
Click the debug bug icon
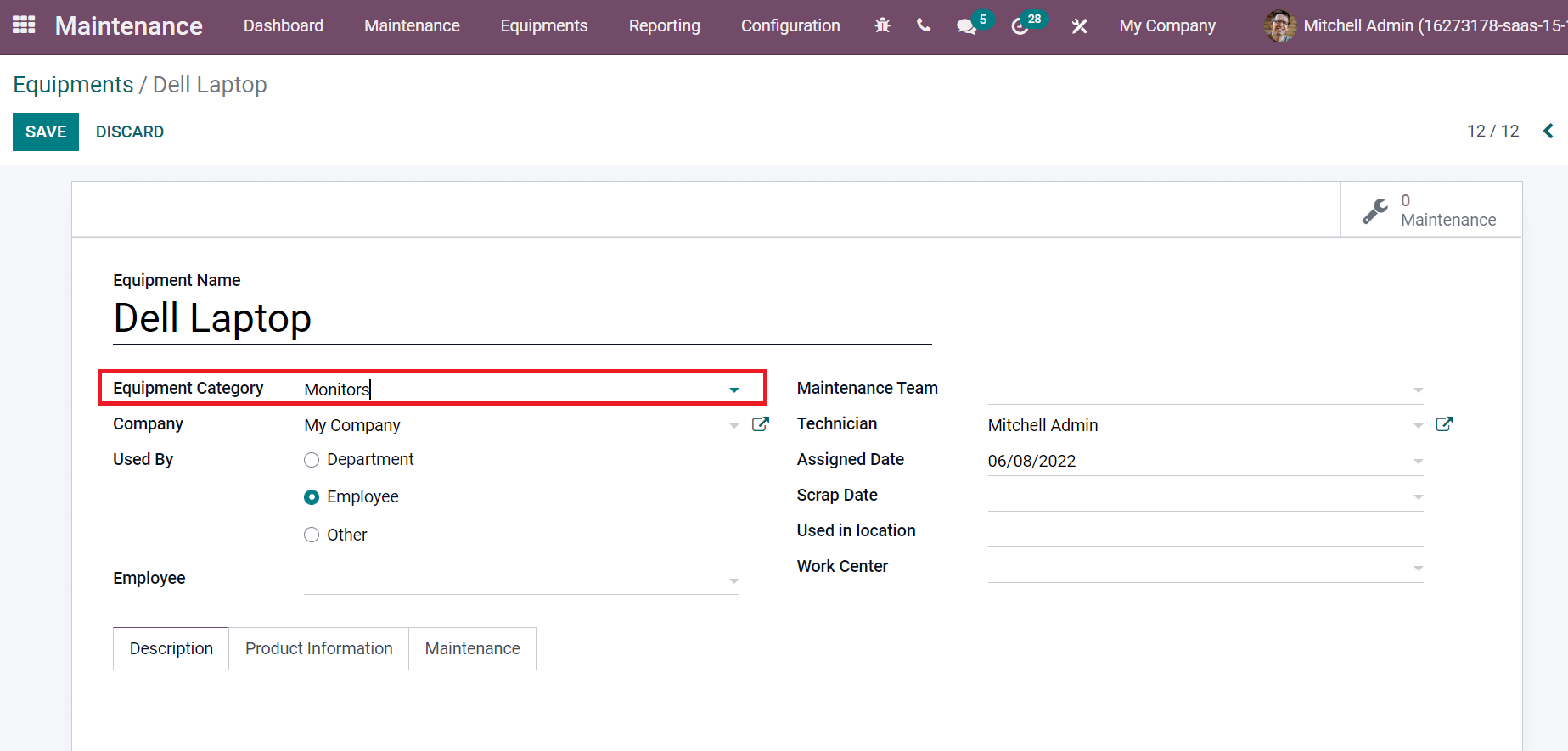click(883, 25)
